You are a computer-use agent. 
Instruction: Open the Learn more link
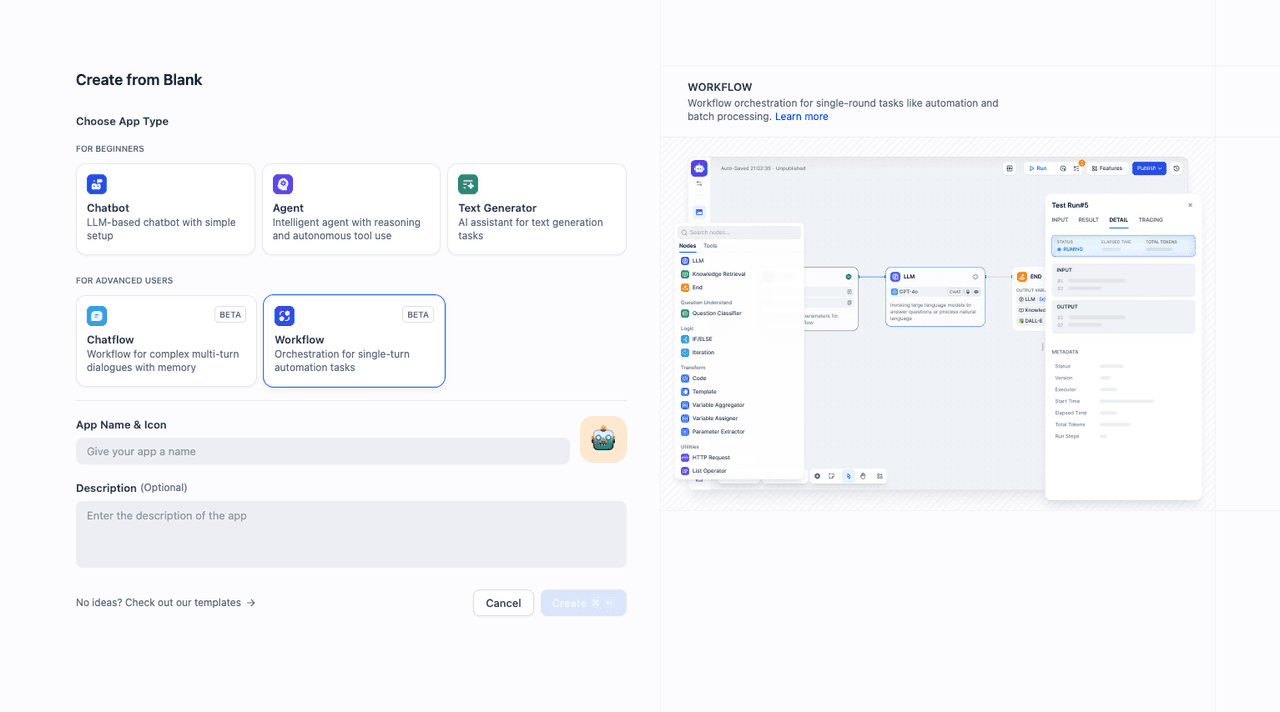click(801, 117)
